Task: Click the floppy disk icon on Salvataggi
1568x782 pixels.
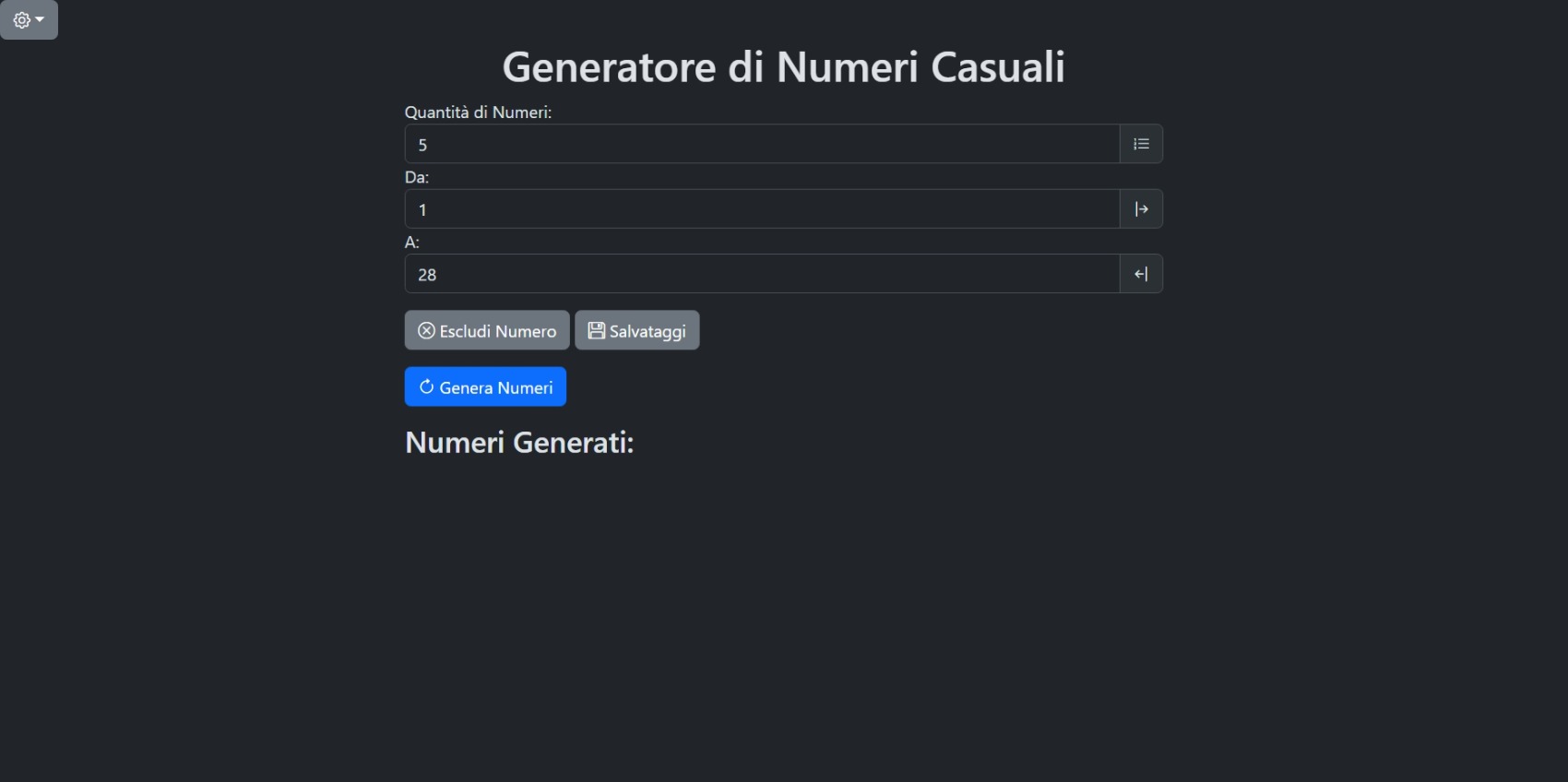Action: [597, 331]
